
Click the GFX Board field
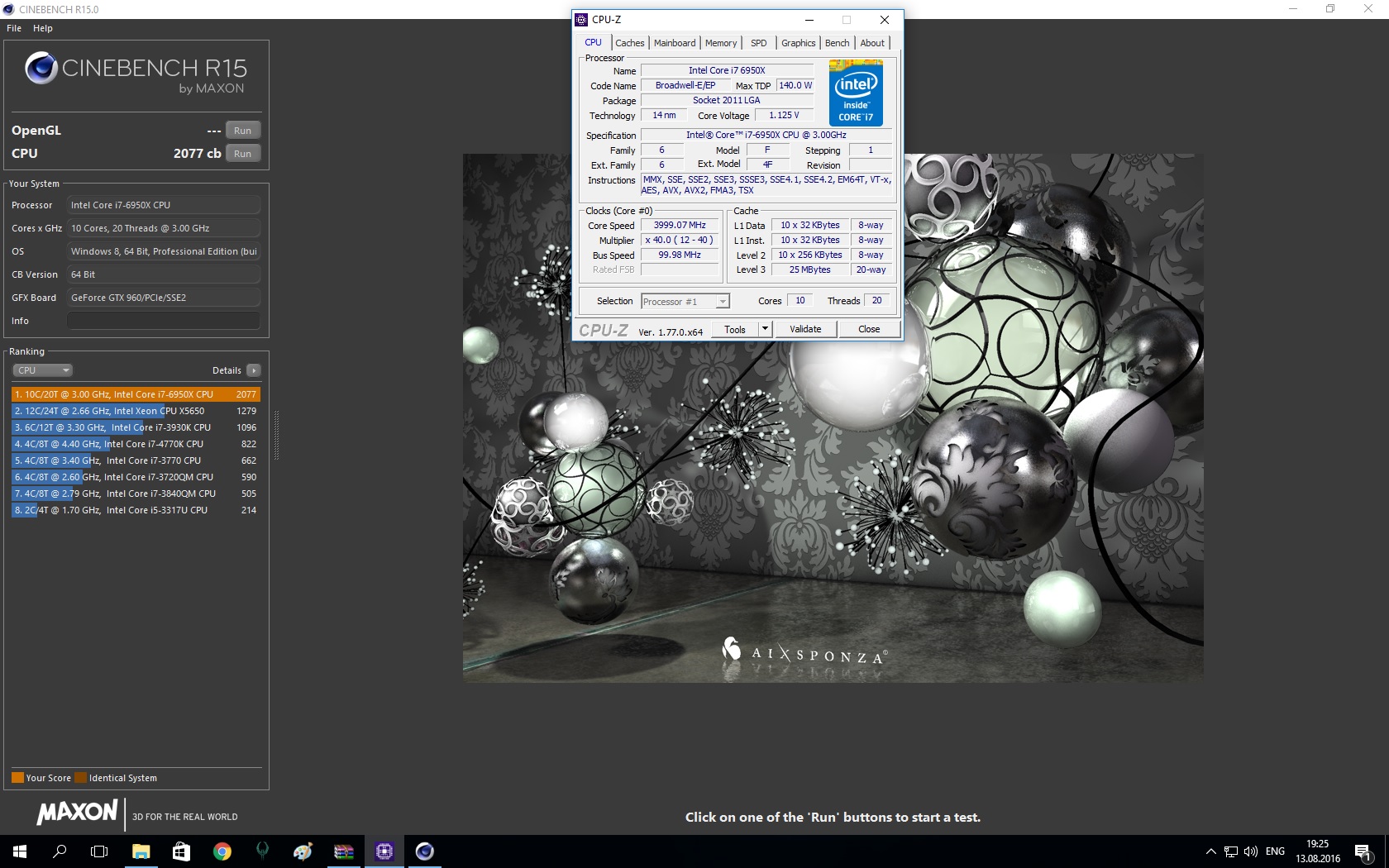tap(164, 298)
